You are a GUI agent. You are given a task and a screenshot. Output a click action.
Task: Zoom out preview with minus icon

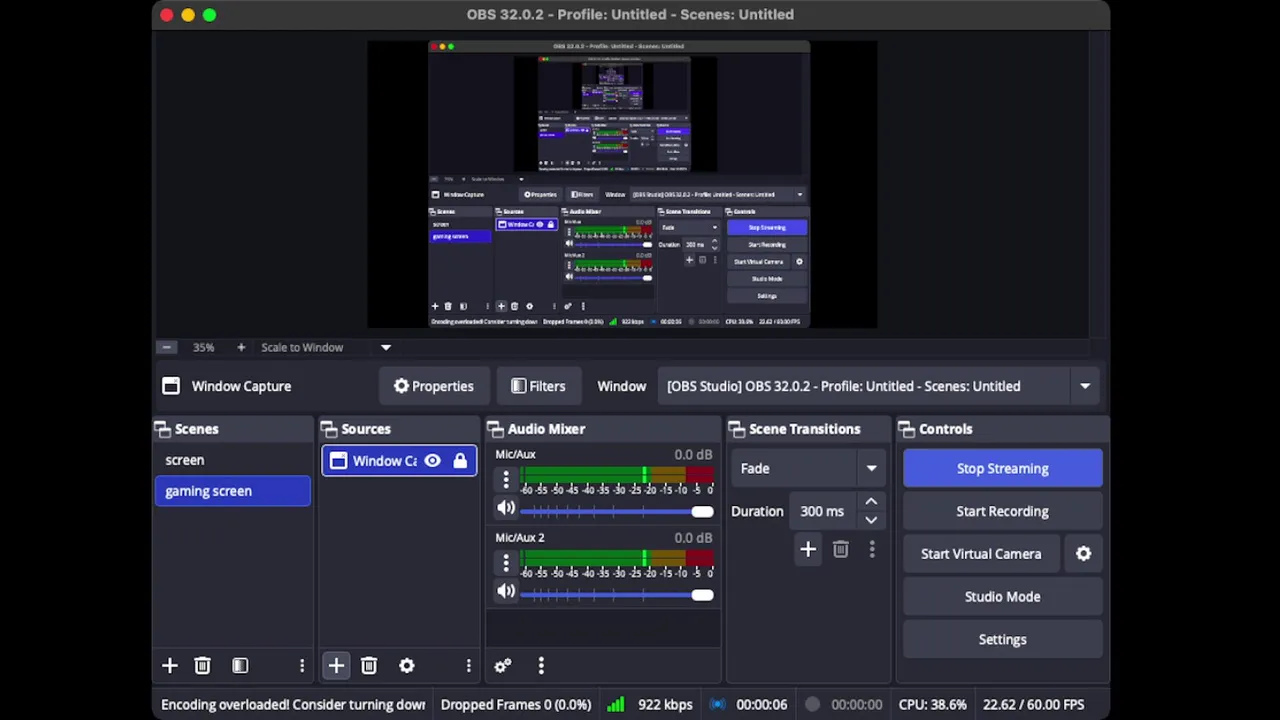pos(166,347)
